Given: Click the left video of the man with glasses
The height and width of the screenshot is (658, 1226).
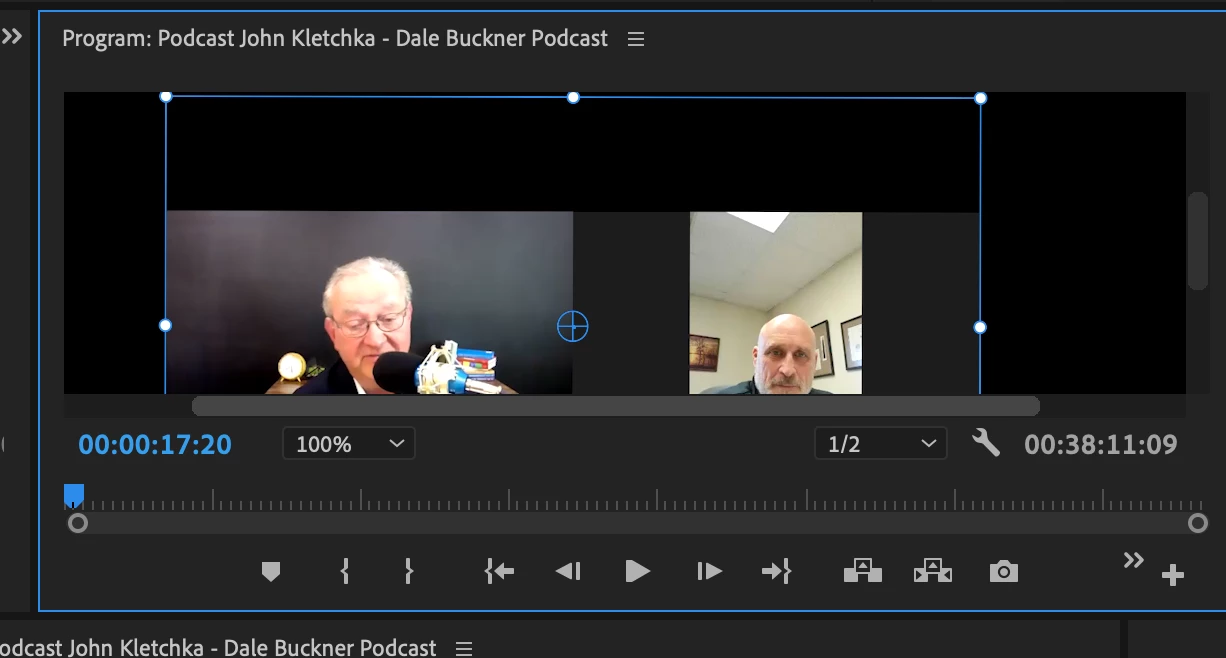Looking at the screenshot, I should tap(369, 303).
